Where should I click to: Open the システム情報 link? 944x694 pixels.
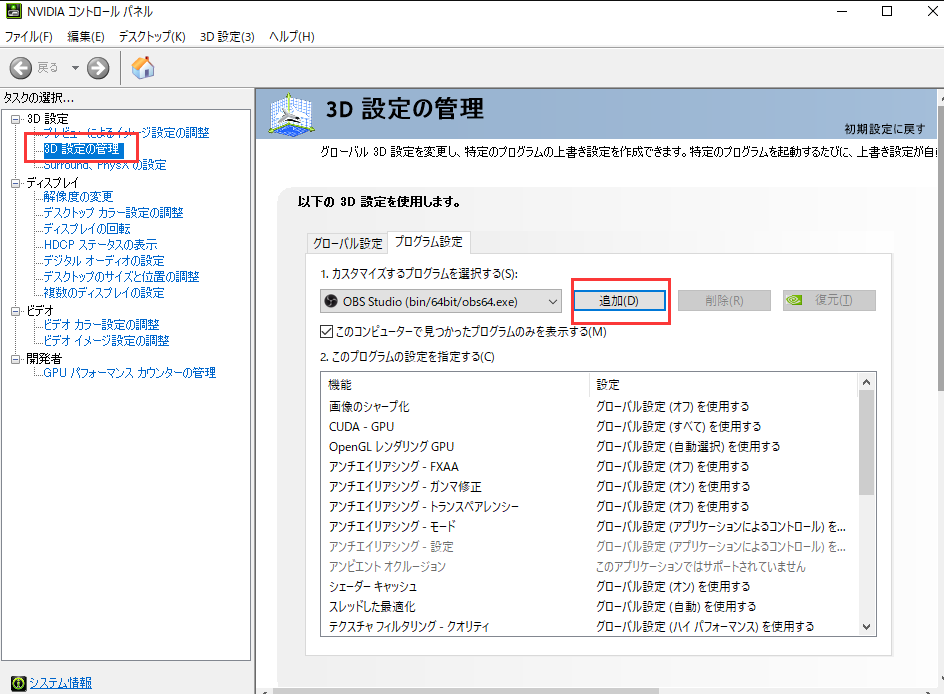tap(61, 683)
